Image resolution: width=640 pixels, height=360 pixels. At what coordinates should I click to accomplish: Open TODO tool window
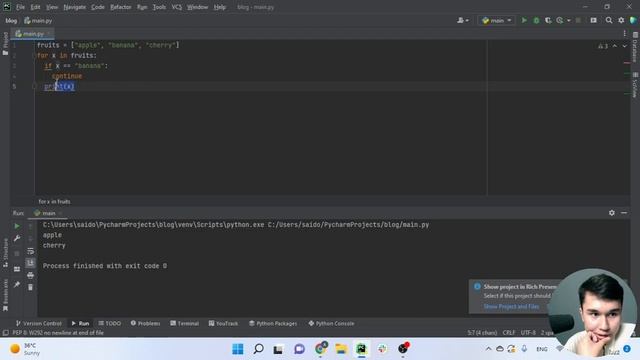click(110, 323)
